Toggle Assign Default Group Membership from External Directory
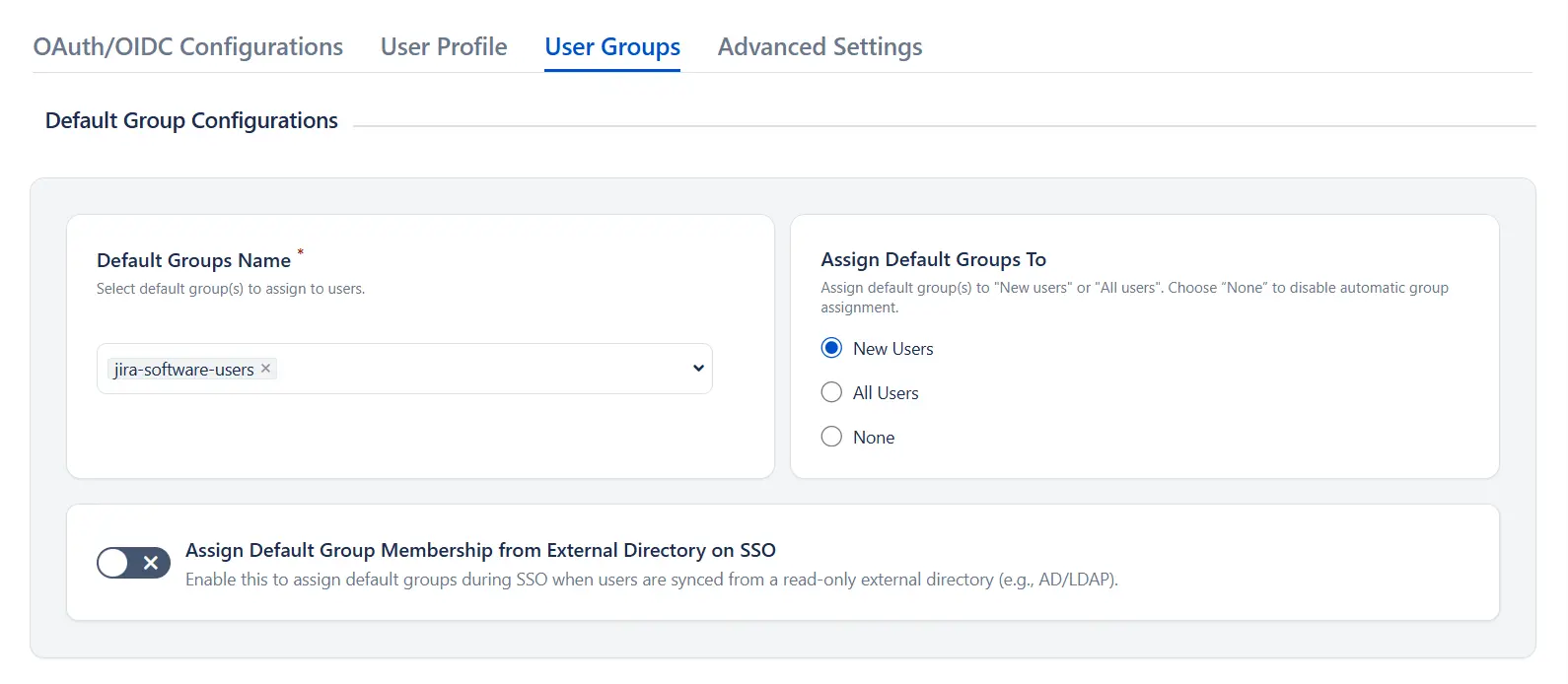1568x684 pixels. 133,563
